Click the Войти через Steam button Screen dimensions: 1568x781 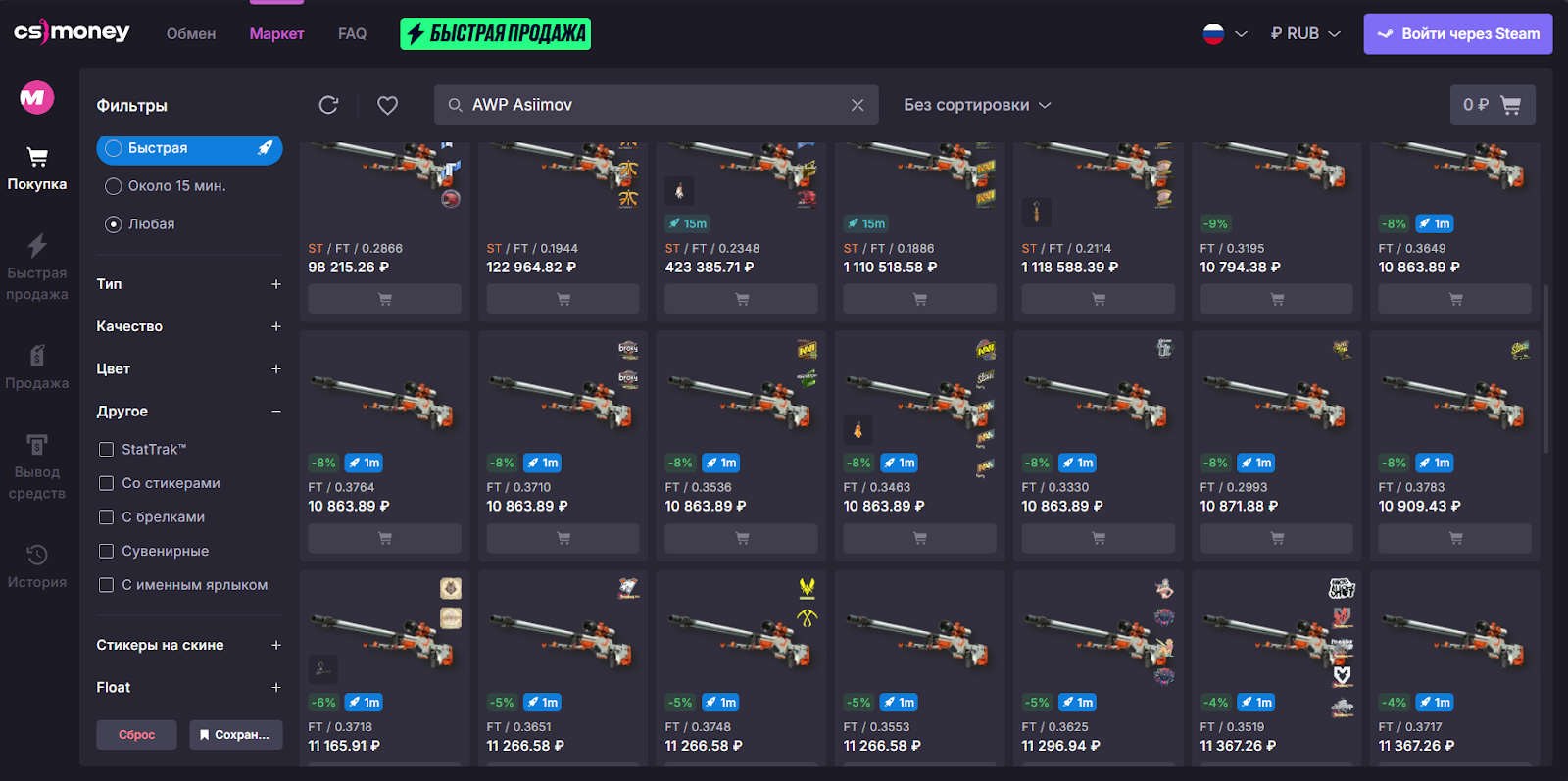coord(1458,33)
